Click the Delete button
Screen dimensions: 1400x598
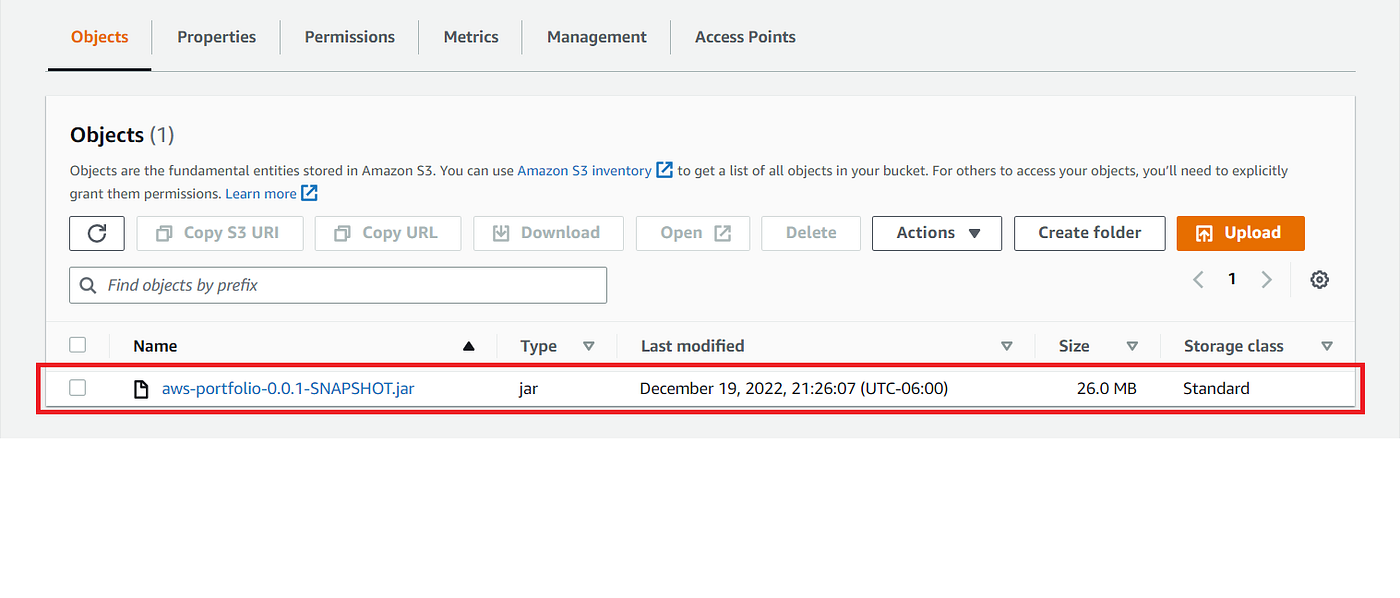[x=811, y=233]
